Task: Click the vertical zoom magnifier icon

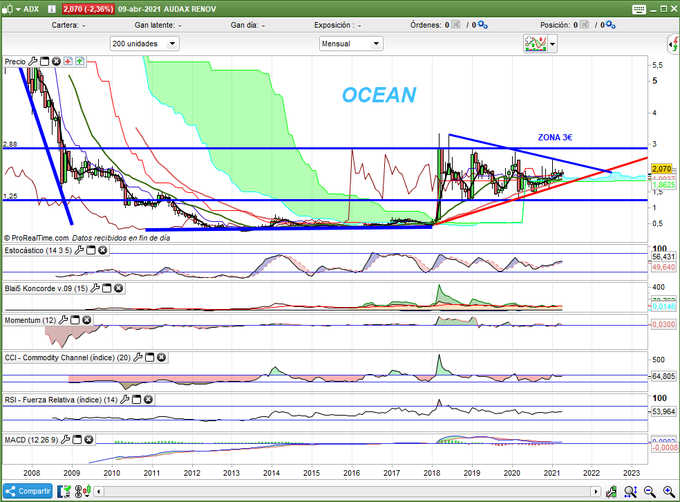Action: (631, 491)
